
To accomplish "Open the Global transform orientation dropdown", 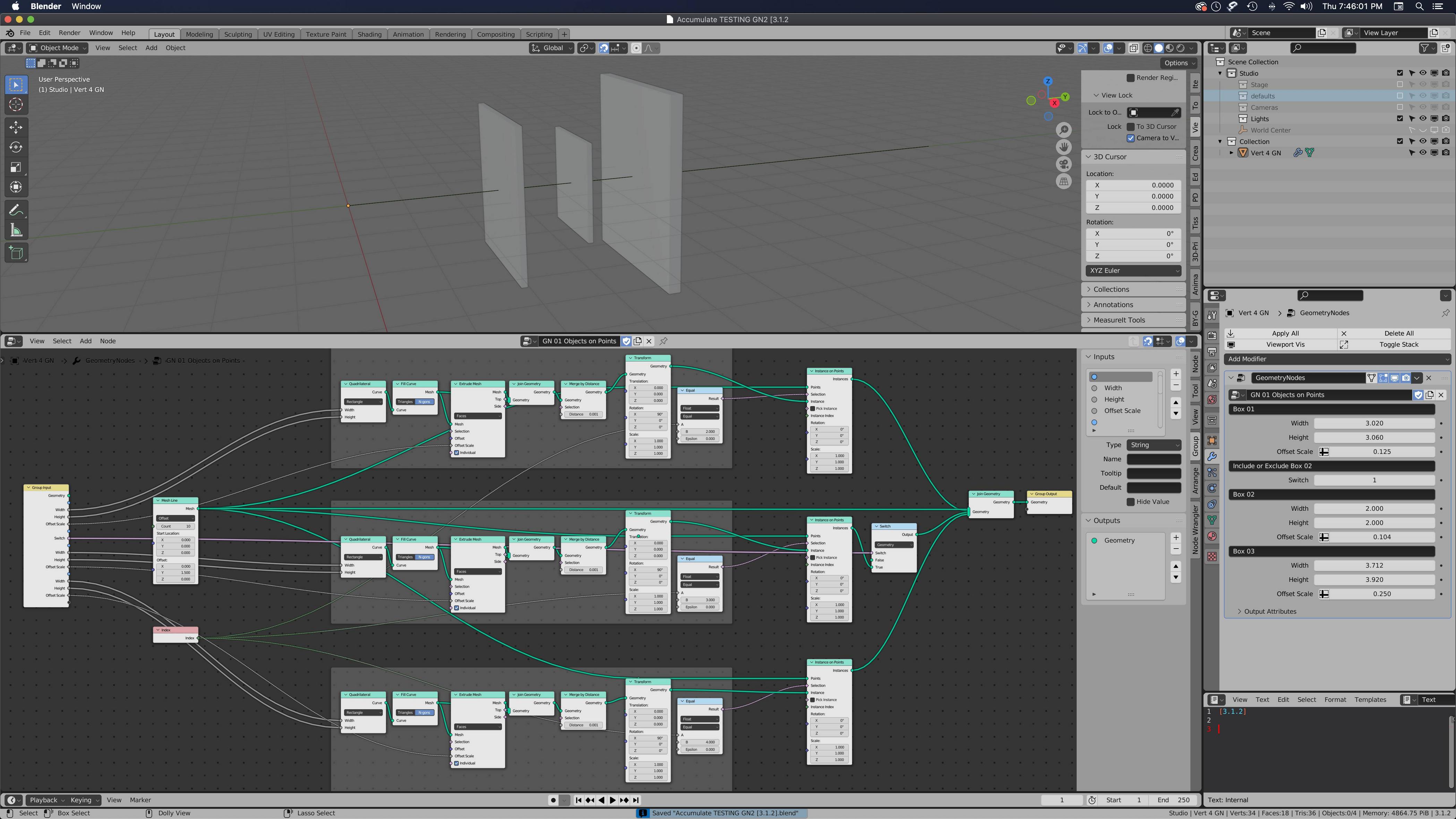I will [552, 48].
